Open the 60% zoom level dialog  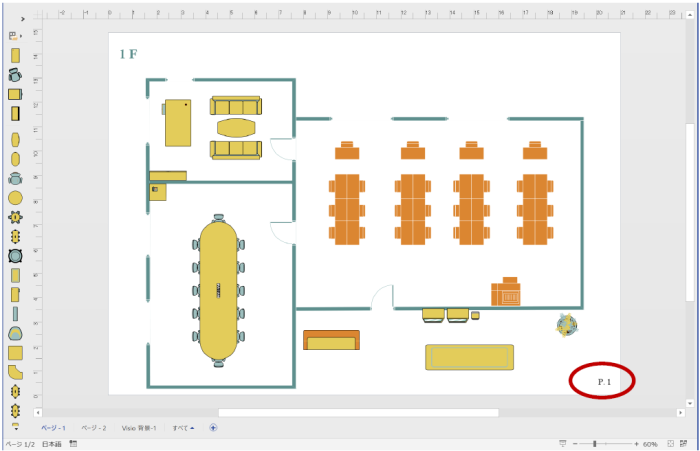pos(650,443)
